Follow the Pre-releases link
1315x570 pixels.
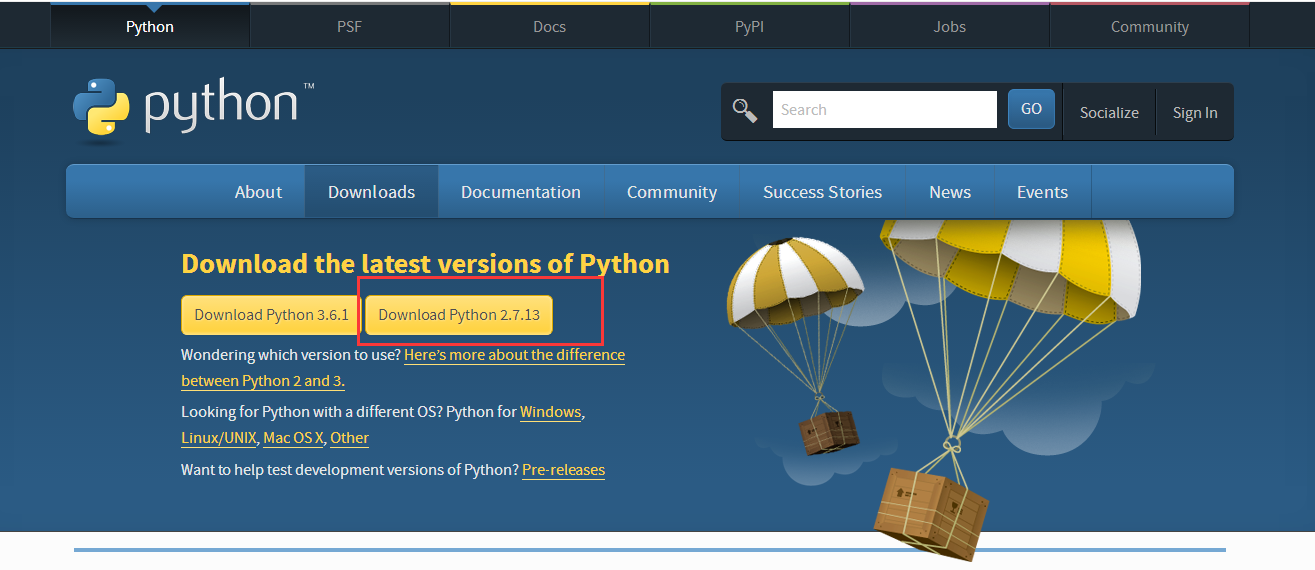click(x=563, y=469)
